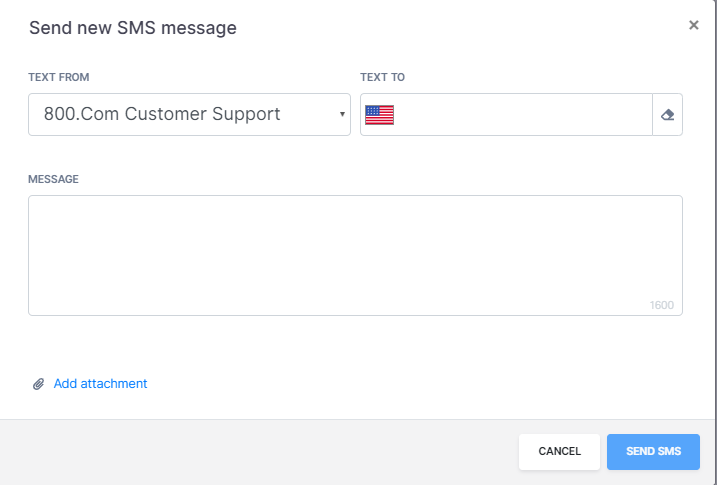Focus the Text To phone number field
The width and height of the screenshot is (717, 485).
[x=521, y=115]
